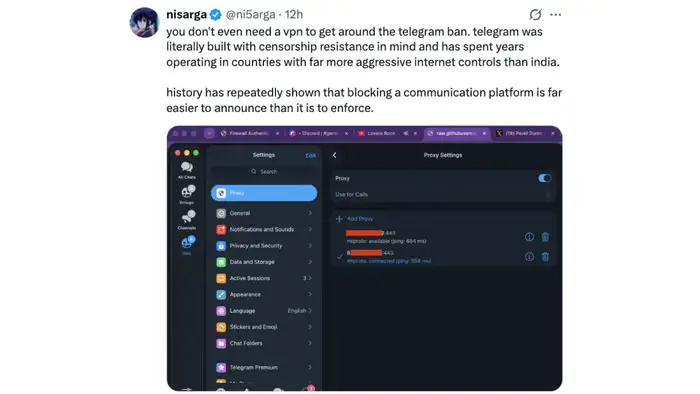Open the Channels folder icon
The image size is (700, 394).
(x=187, y=220)
